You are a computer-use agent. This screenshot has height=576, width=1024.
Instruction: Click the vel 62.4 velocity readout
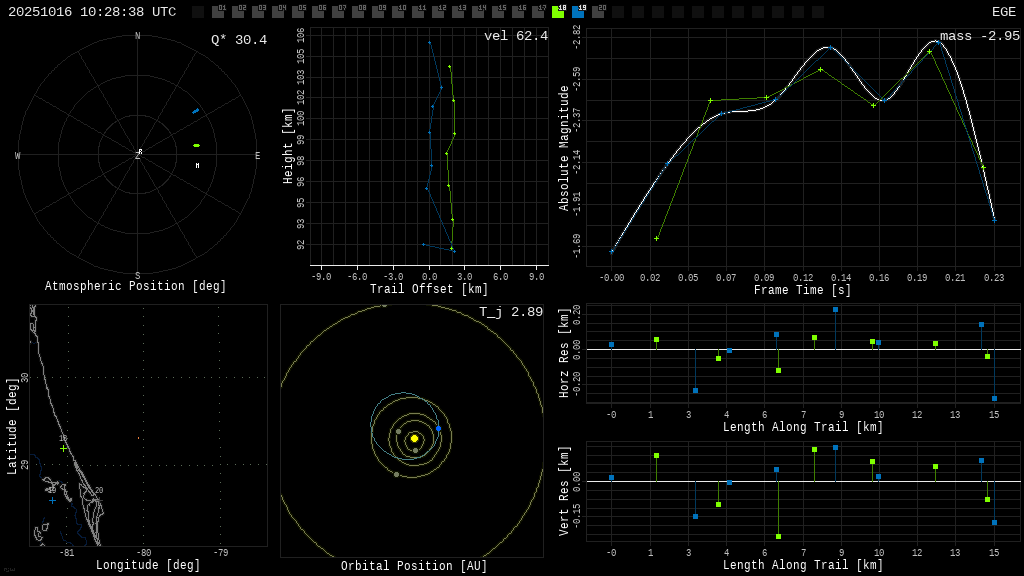(x=515, y=36)
